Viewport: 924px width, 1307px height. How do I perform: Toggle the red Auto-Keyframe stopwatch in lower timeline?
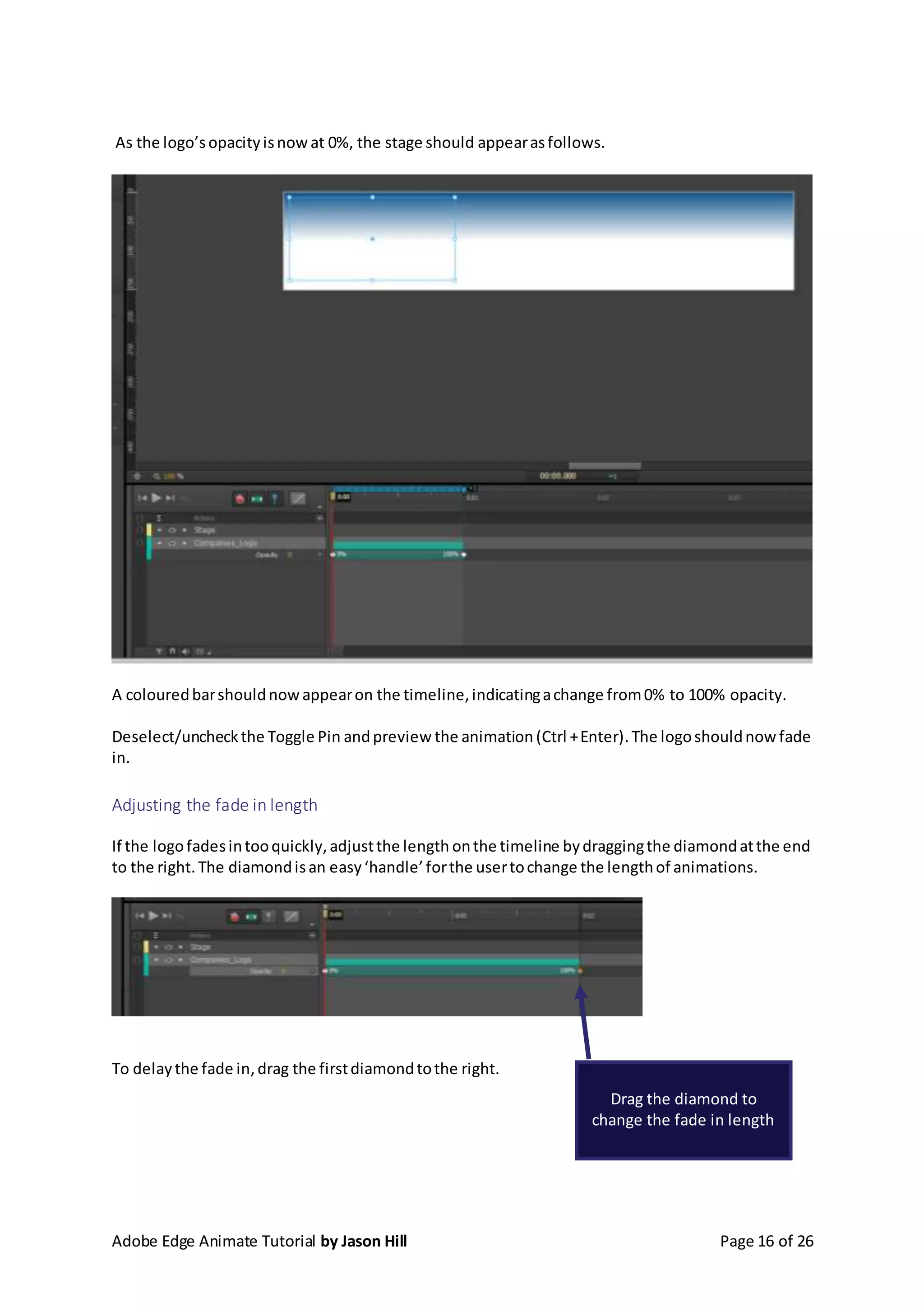point(235,917)
